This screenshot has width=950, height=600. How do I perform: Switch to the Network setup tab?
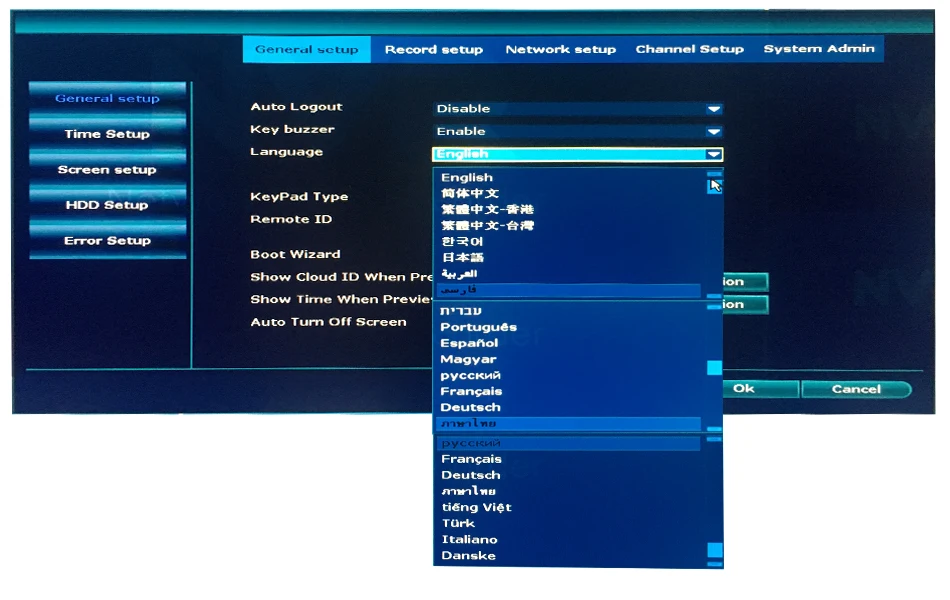tap(560, 49)
